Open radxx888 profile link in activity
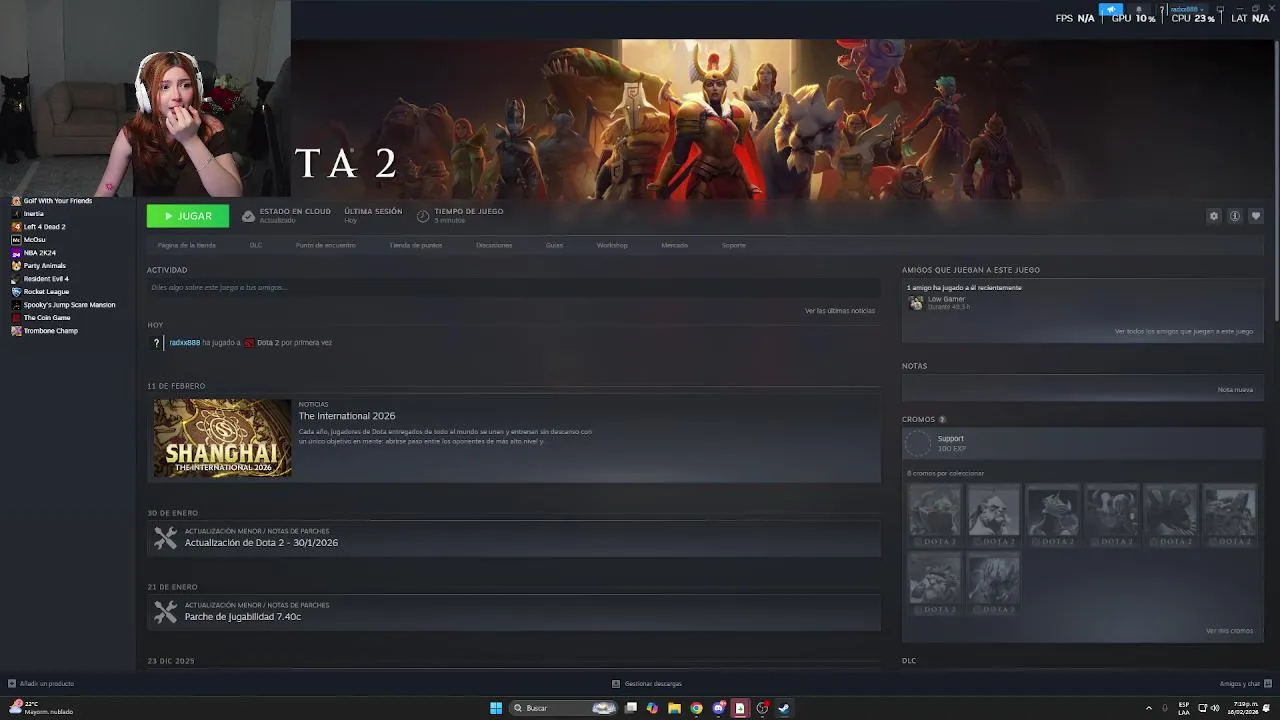This screenshot has width=1280, height=720. click(184, 343)
